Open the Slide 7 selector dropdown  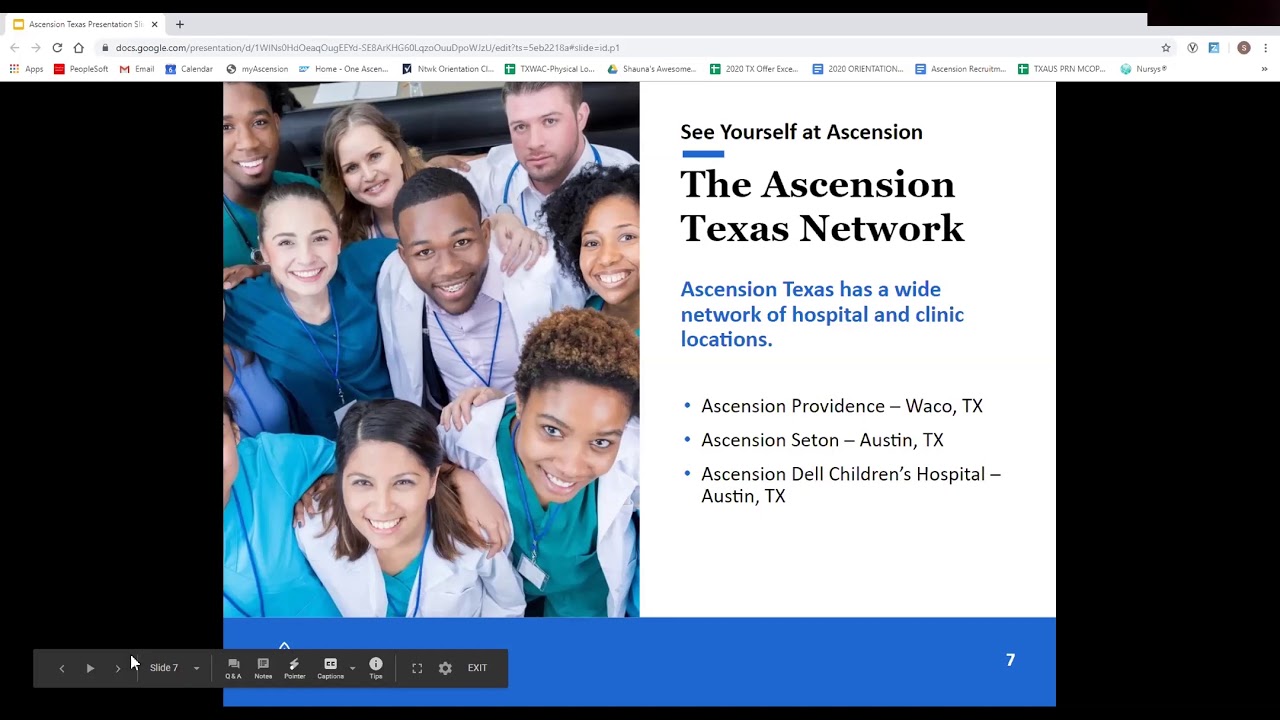pos(175,668)
